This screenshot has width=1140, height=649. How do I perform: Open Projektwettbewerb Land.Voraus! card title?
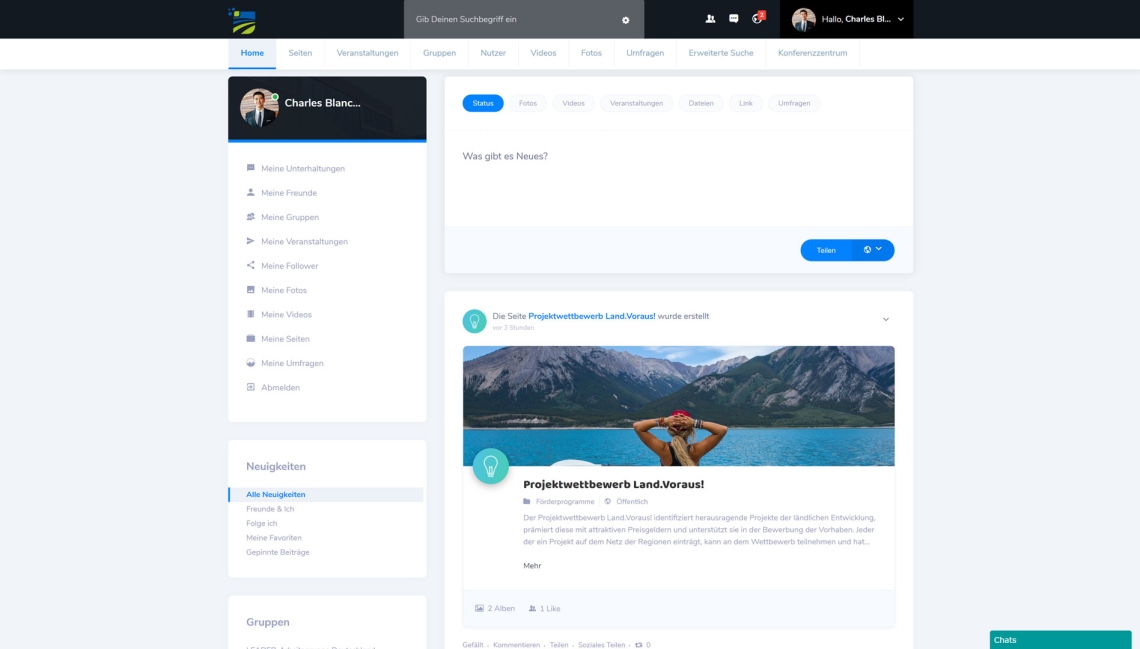tap(613, 484)
